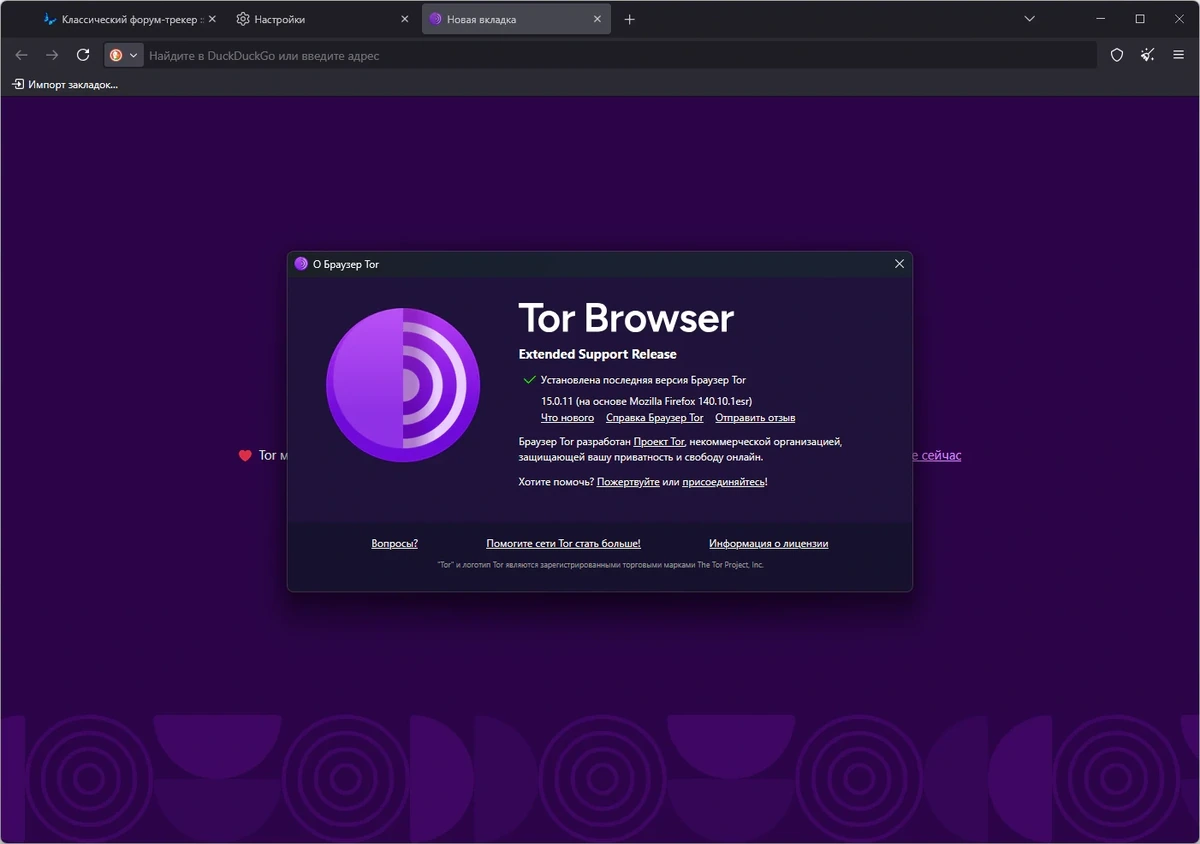Viewport: 1200px width, 844px height.
Task: Minimize the browser window
Action: tap(1100, 19)
